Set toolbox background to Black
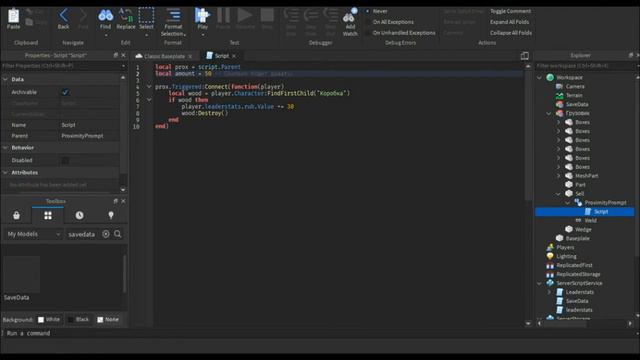The height and width of the screenshot is (360, 640). point(78,319)
